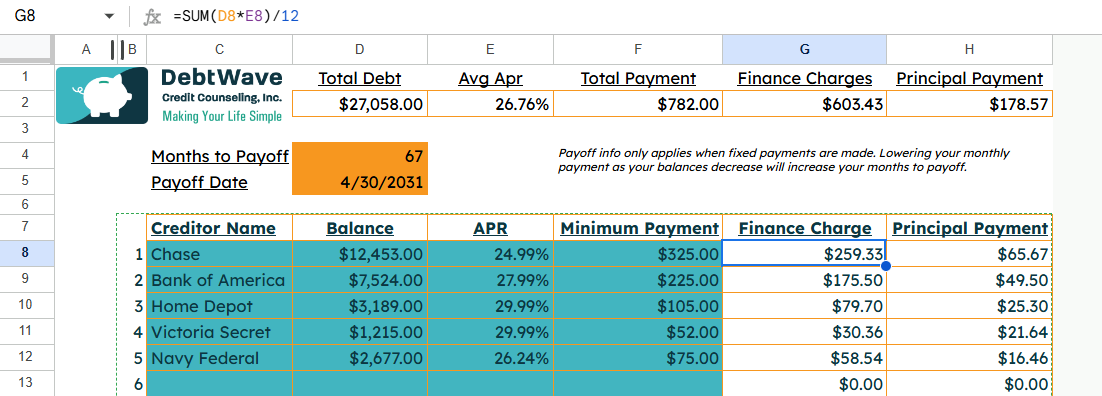Click Victoria Secret minimum payment $52.00
The height and width of the screenshot is (396, 1102).
637,332
